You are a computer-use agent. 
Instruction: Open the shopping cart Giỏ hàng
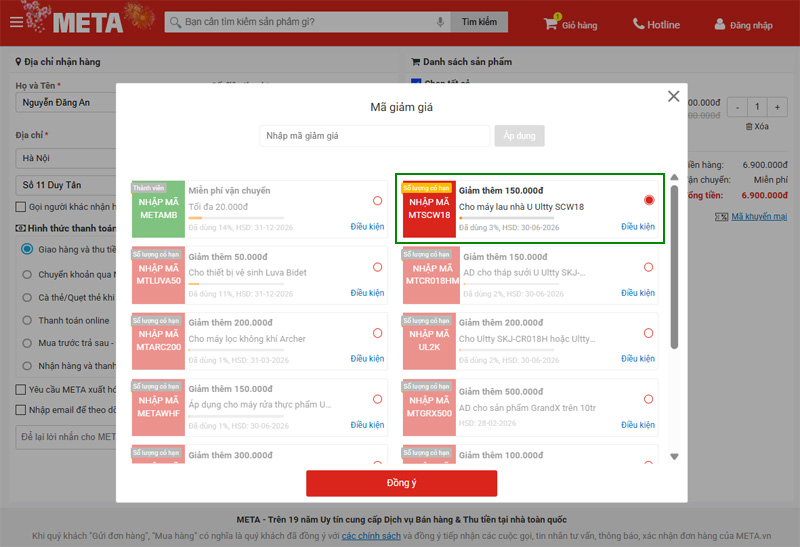[551, 24]
